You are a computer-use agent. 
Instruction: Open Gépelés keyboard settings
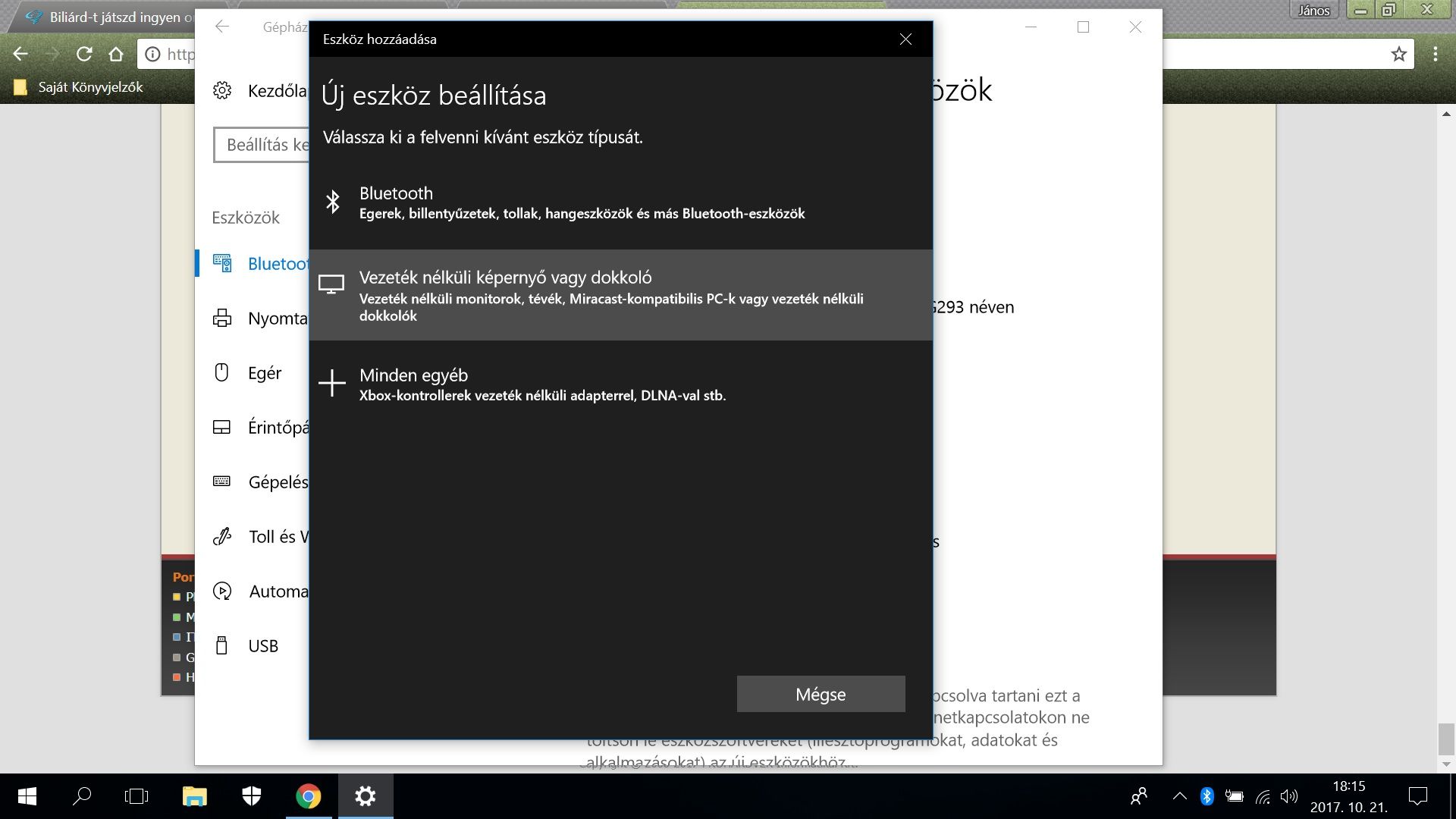(276, 482)
